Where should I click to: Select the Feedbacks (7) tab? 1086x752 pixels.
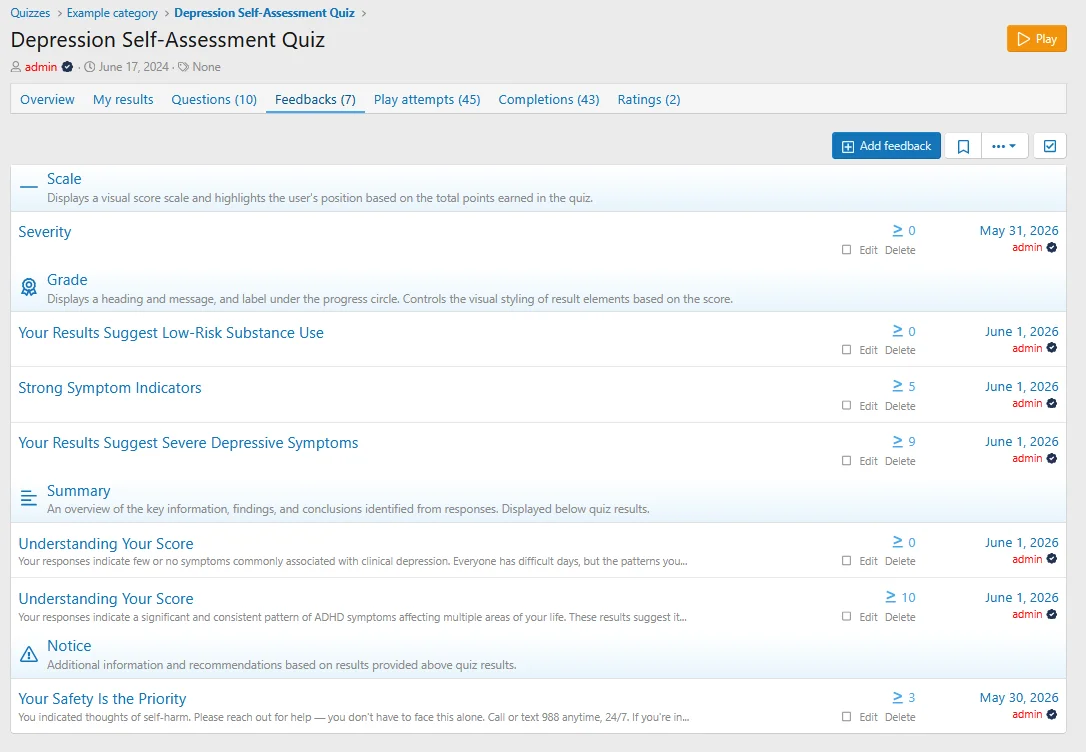pyautogui.click(x=315, y=100)
